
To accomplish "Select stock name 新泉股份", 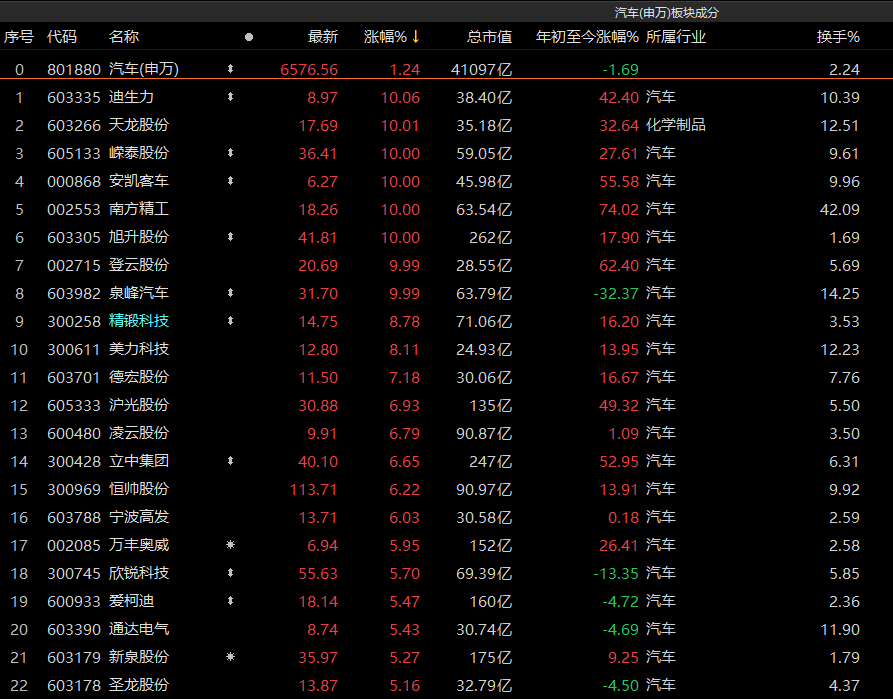I will pos(139,657).
